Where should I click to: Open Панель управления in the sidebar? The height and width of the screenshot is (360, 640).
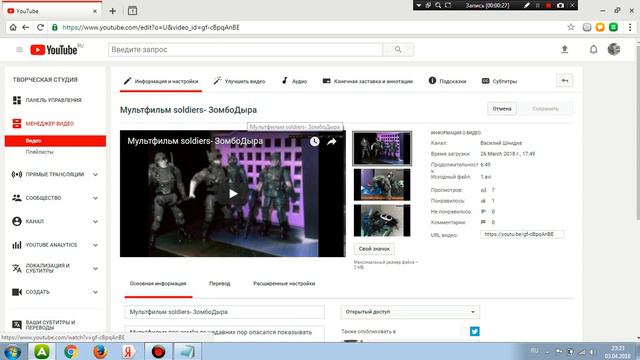pos(53,100)
